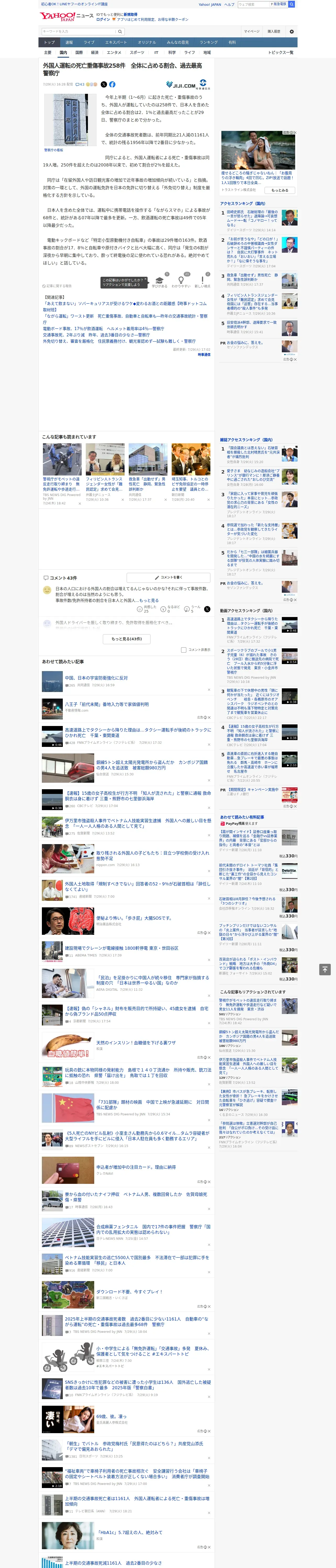
Task: Select 速報 tab in main navigation
Action: point(69,43)
